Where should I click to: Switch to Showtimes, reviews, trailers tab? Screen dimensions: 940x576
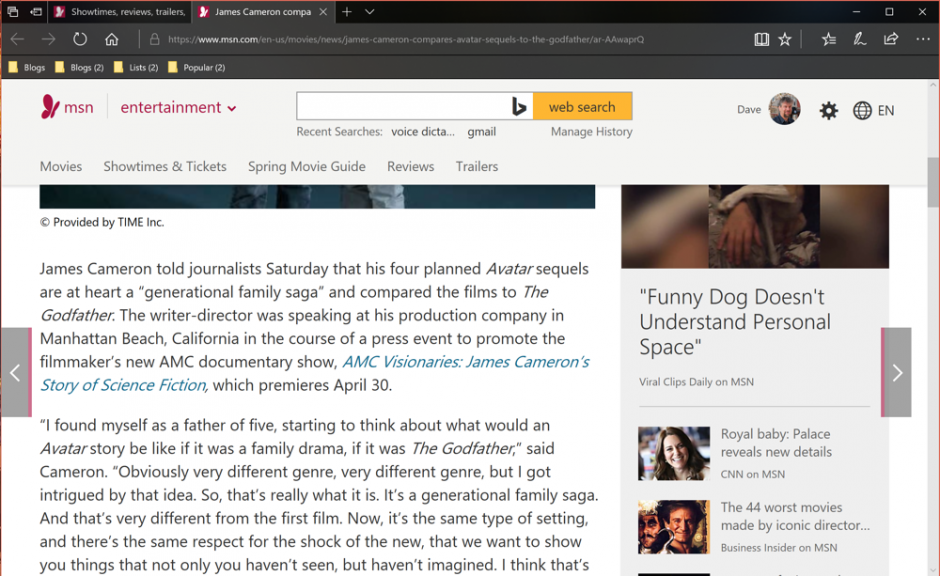(120, 12)
